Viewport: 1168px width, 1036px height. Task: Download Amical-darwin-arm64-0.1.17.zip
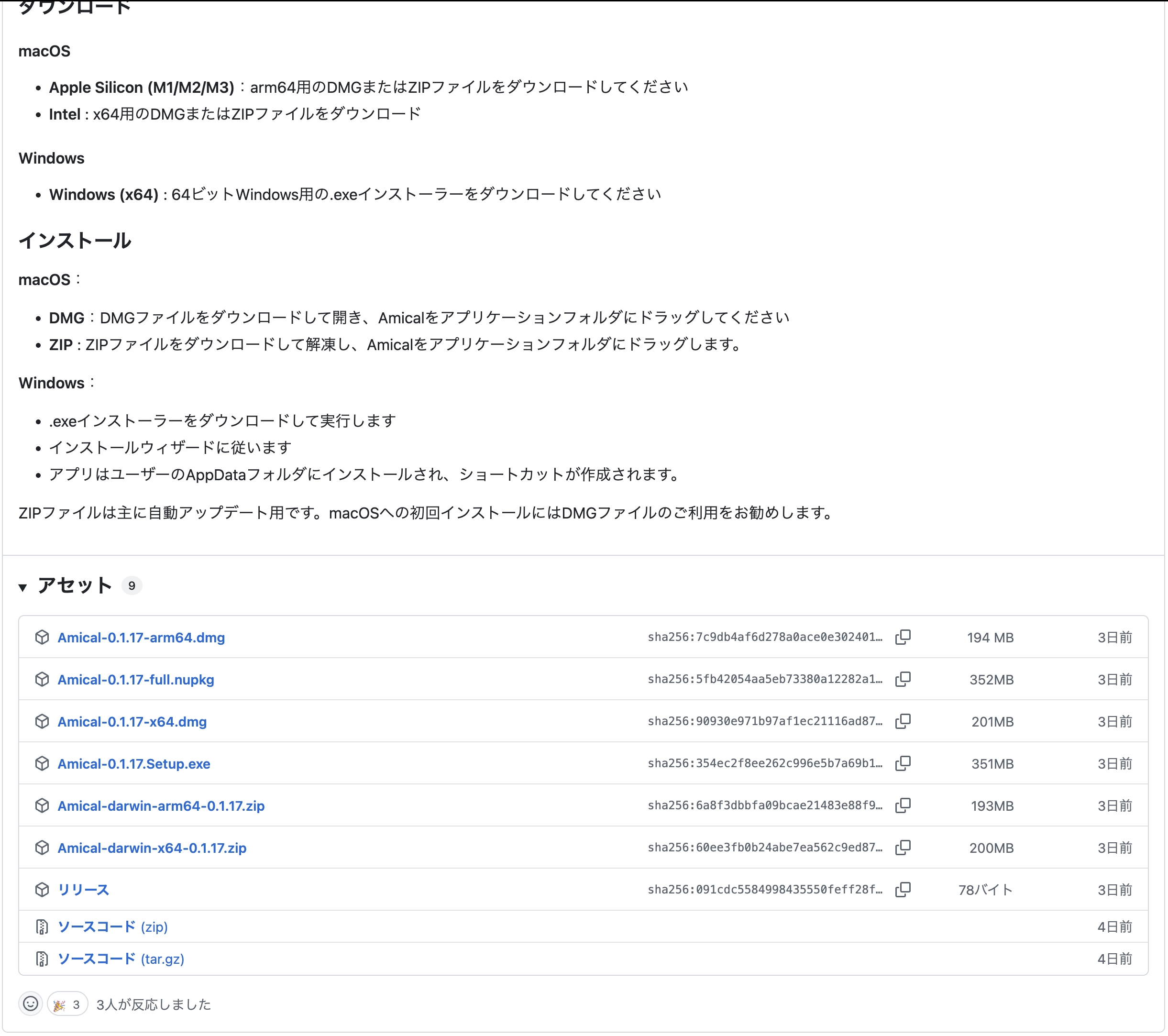(161, 806)
